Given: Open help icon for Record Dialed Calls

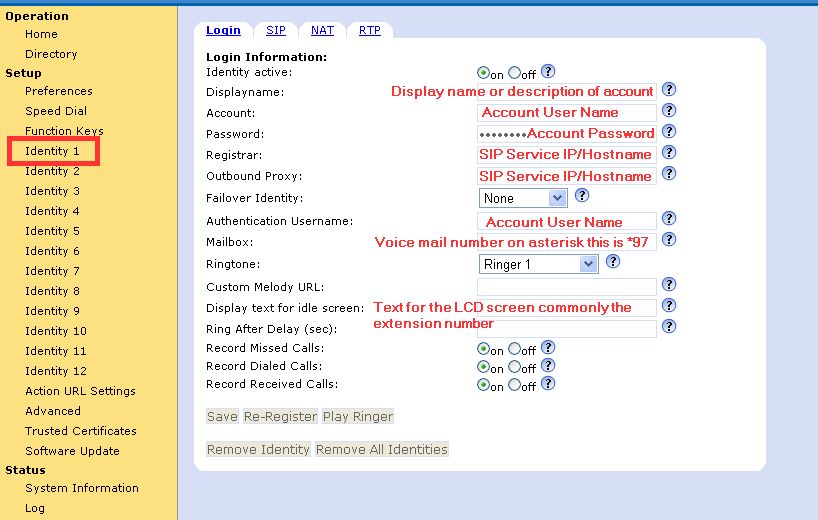Looking at the screenshot, I should click(x=548, y=365).
